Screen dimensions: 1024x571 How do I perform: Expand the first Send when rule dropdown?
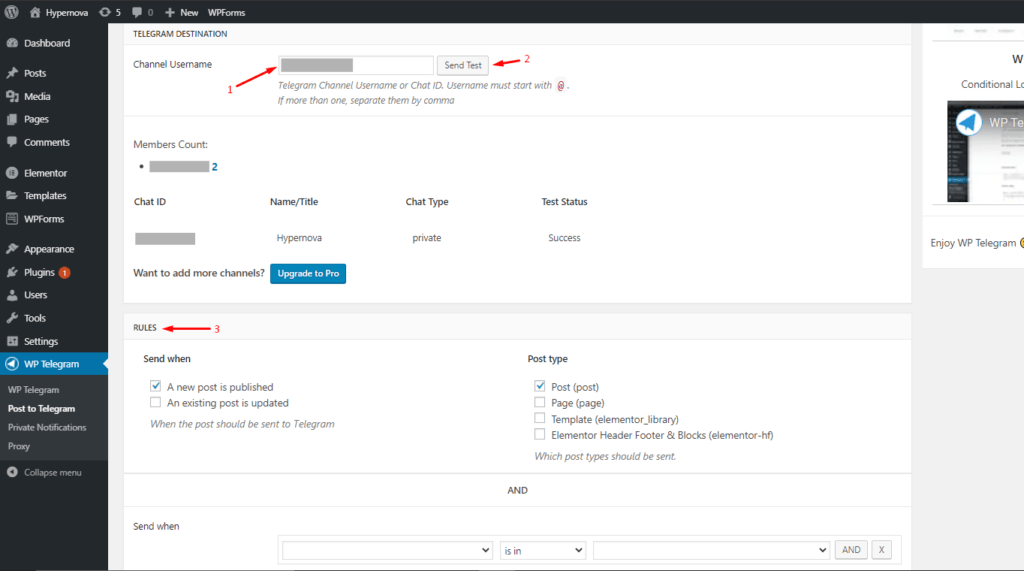(x=387, y=550)
